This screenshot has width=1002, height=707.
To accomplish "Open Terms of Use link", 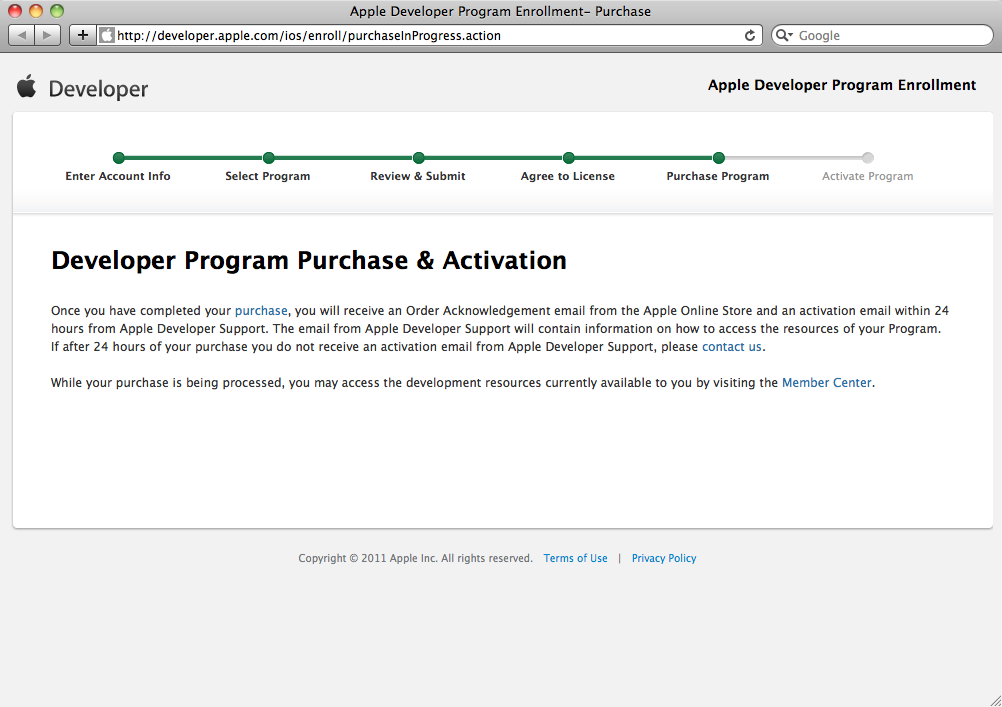I will [x=575, y=558].
